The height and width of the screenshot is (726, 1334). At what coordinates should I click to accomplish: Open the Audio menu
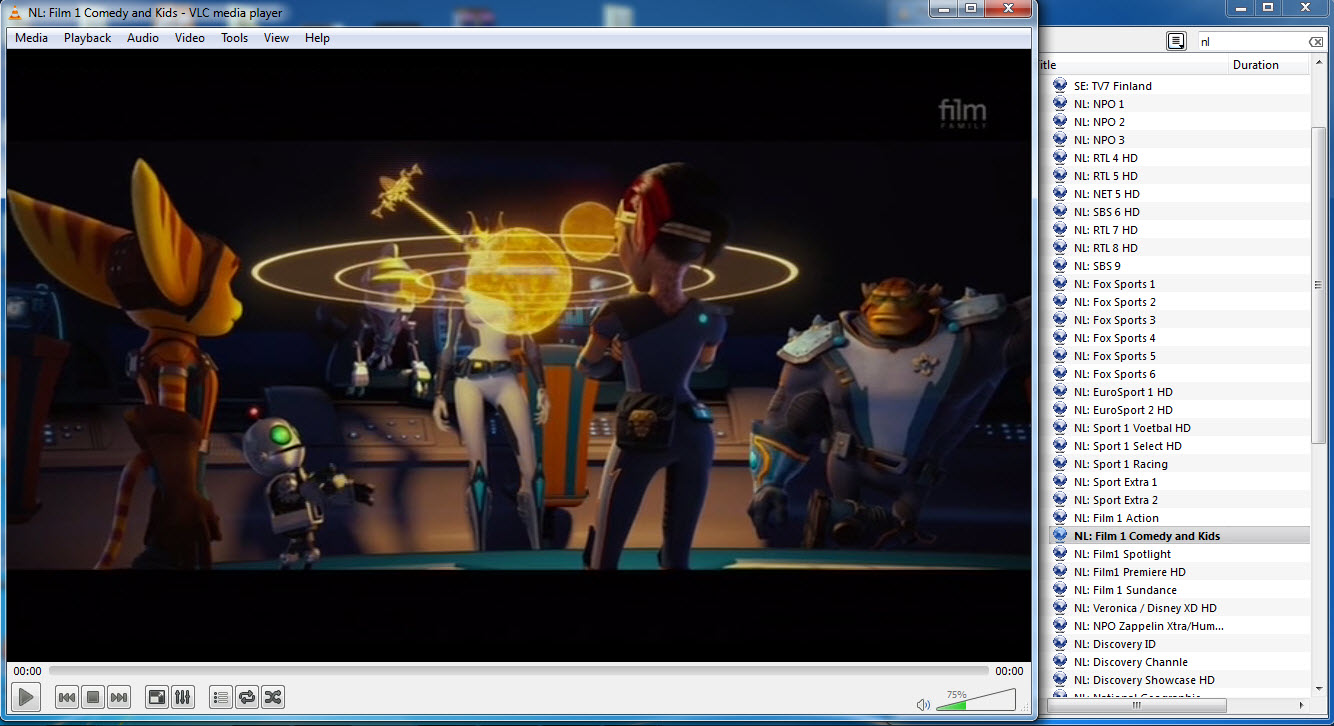click(143, 38)
